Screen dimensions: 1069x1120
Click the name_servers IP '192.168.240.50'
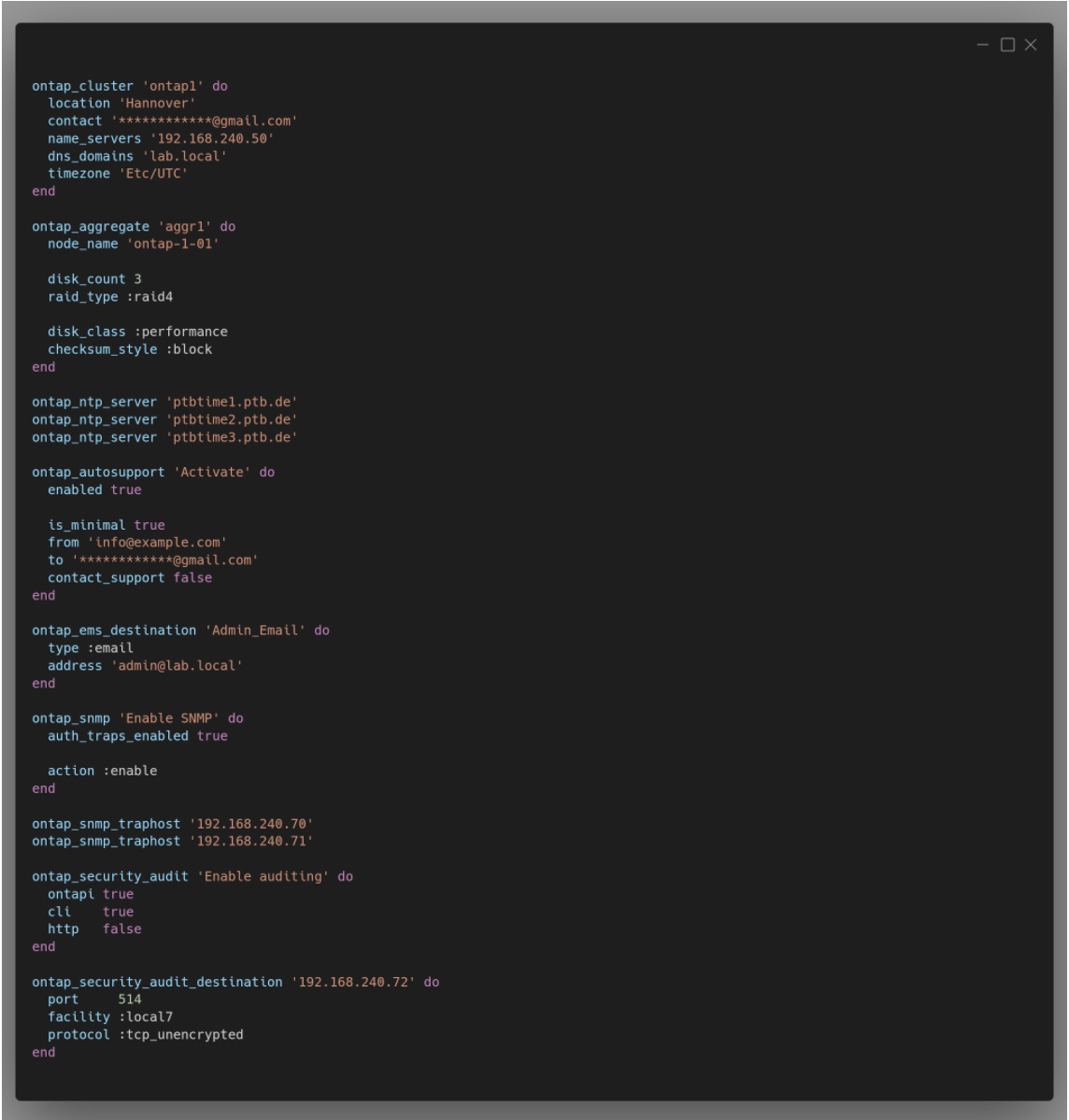(211, 138)
